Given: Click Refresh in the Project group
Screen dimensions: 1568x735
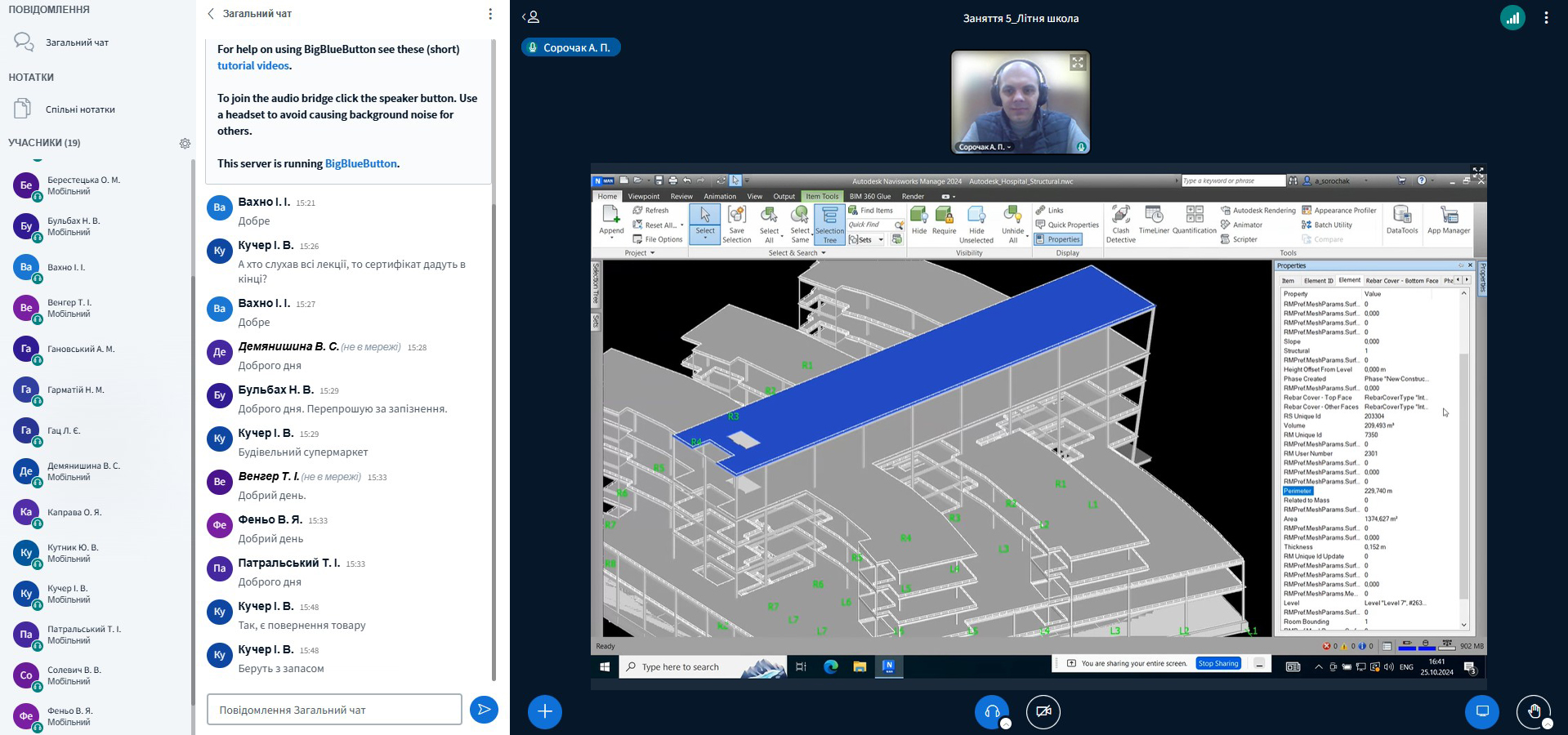Looking at the screenshot, I should pyautogui.click(x=651, y=211).
